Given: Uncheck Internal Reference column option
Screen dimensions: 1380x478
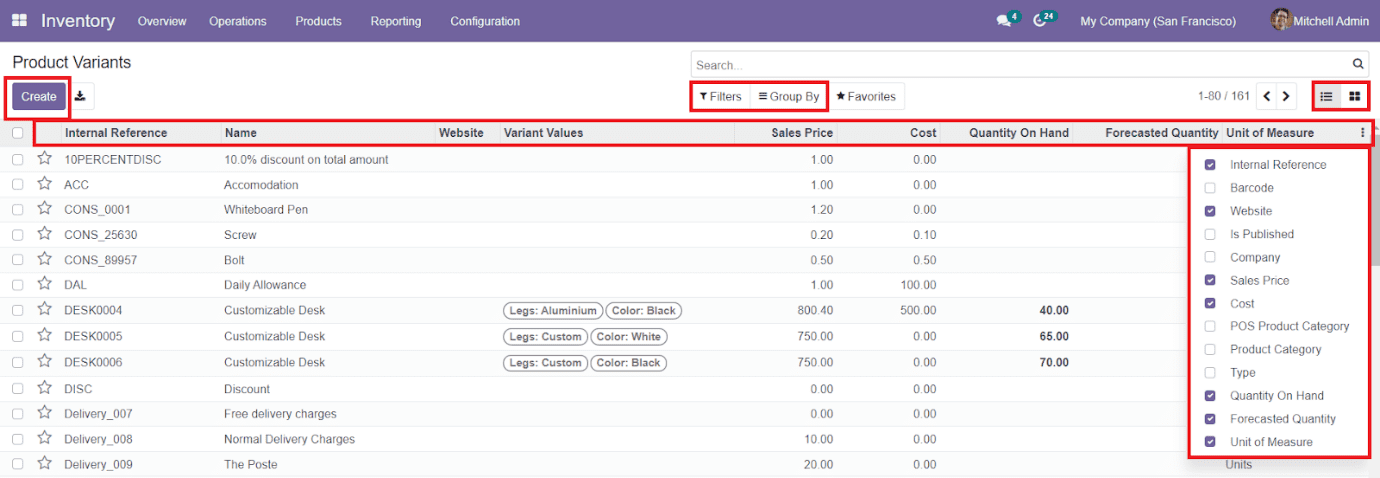Looking at the screenshot, I should (x=1211, y=165).
